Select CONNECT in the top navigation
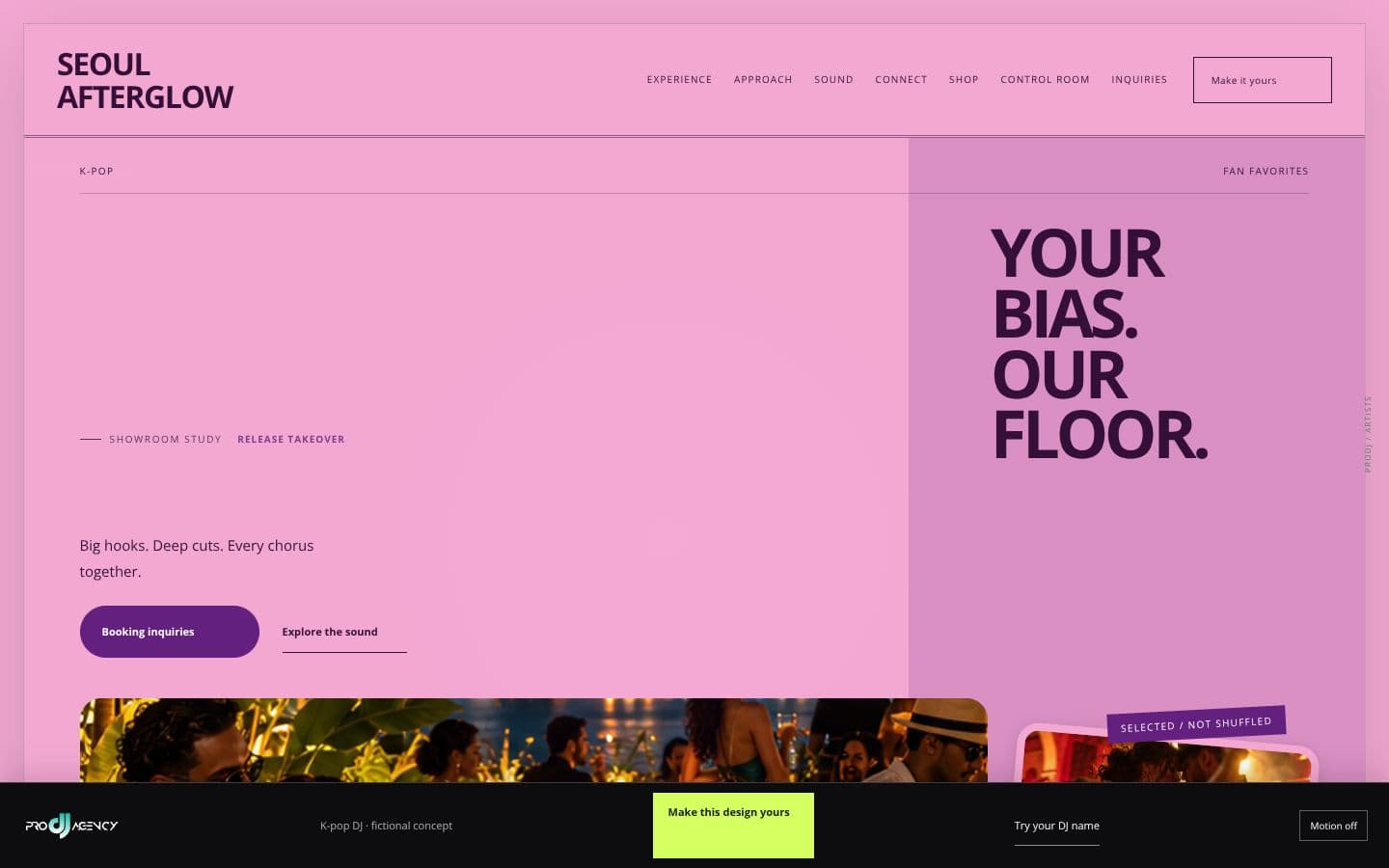This screenshot has width=1389, height=868. (x=901, y=80)
